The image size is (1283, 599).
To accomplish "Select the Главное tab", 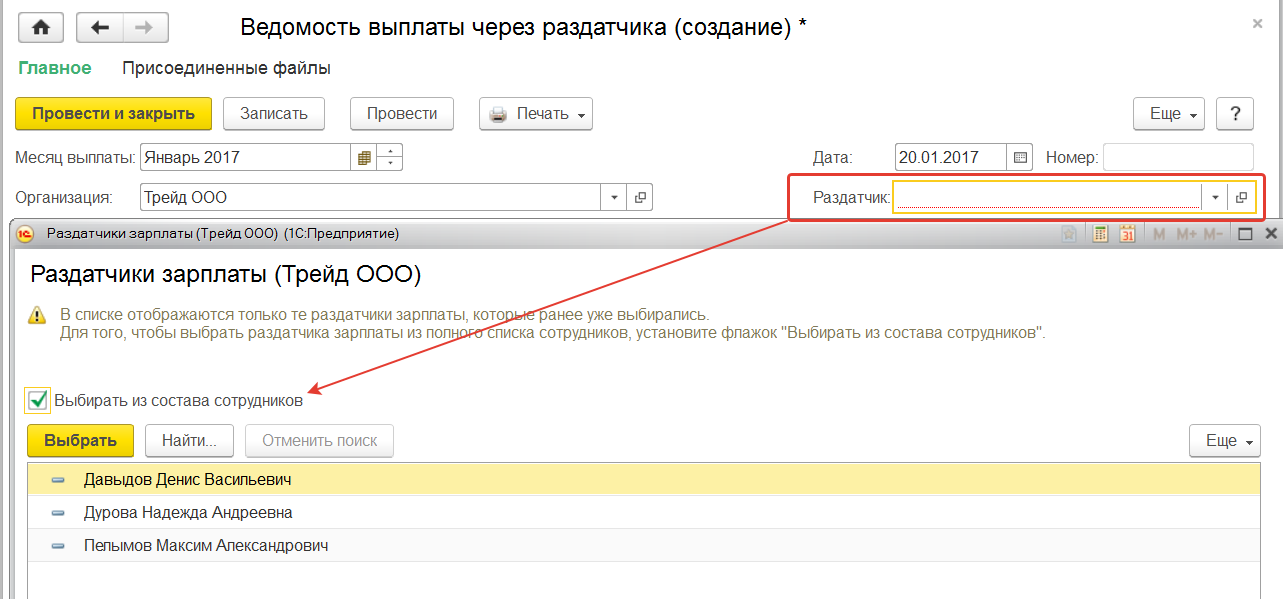I will (54, 68).
